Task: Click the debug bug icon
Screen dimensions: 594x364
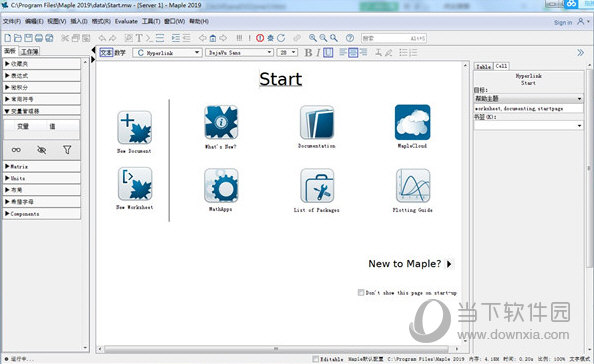Action: [270, 38]
